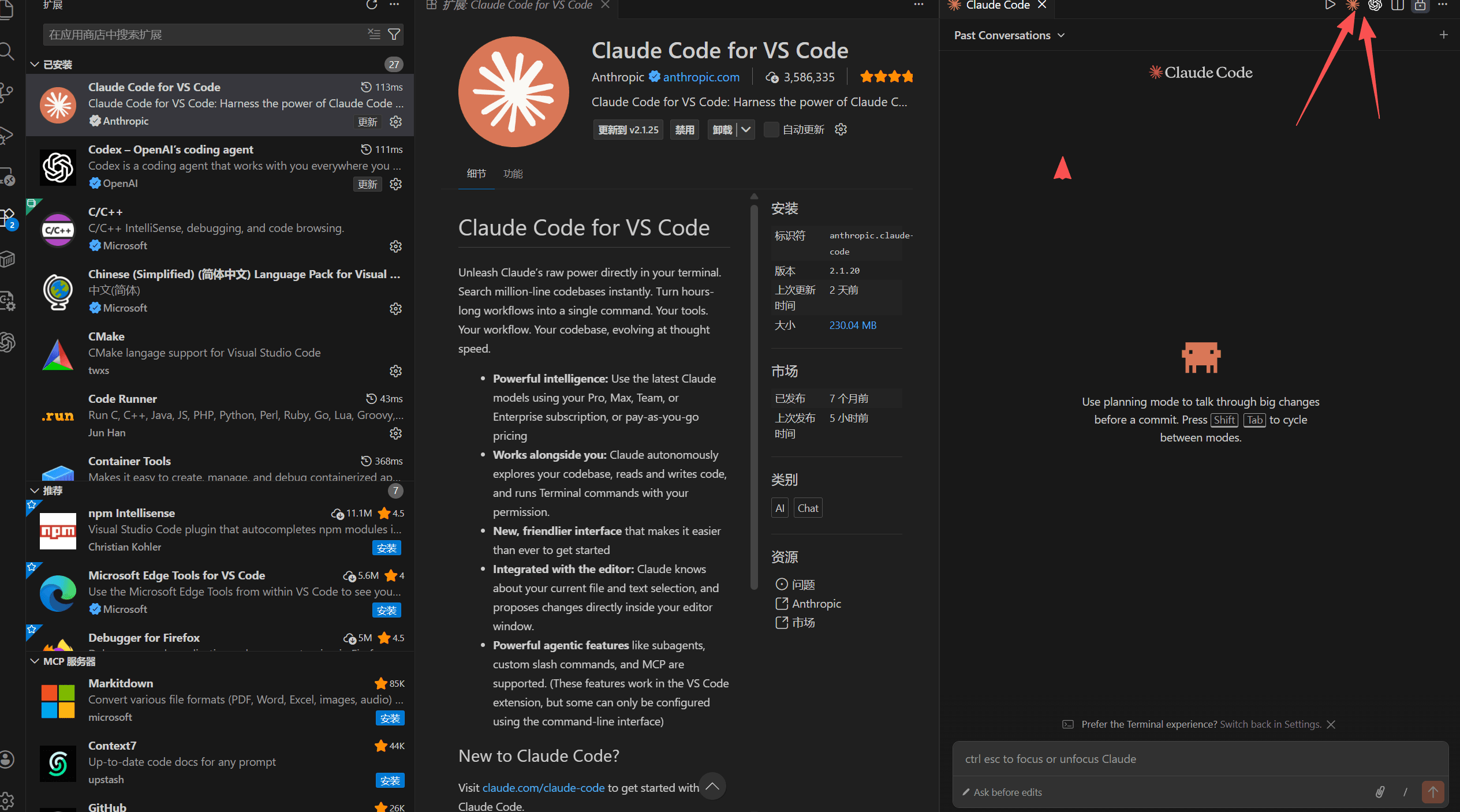The image size is (1460, 812).
Task: Install npm Intellisense with its 安装 button
Action: pyautogui.click(x=387, y=547)
